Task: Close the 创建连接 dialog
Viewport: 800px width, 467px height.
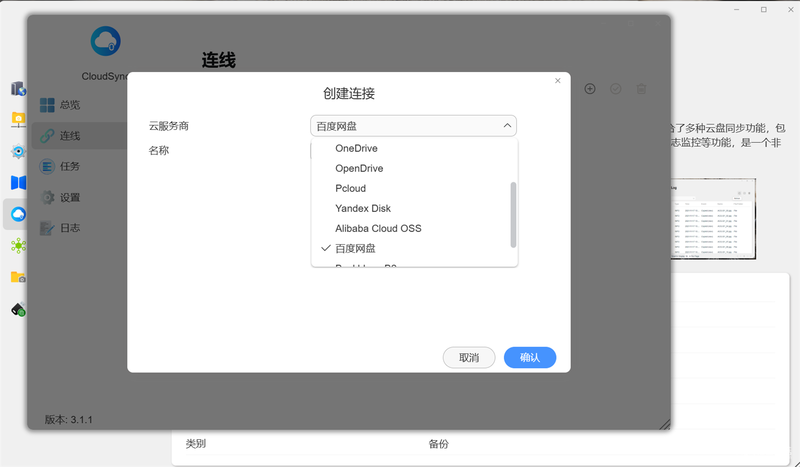Action: point(558,81)
